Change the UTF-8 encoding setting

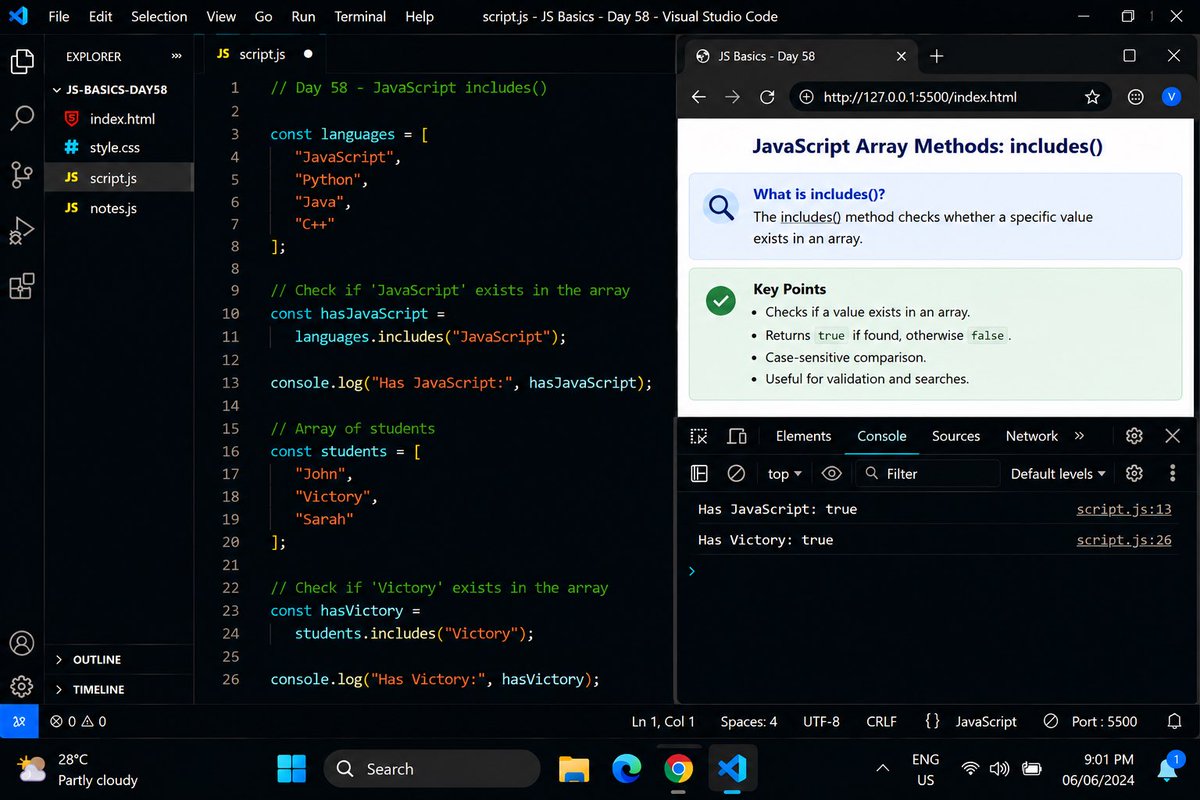tap(821, 721)
